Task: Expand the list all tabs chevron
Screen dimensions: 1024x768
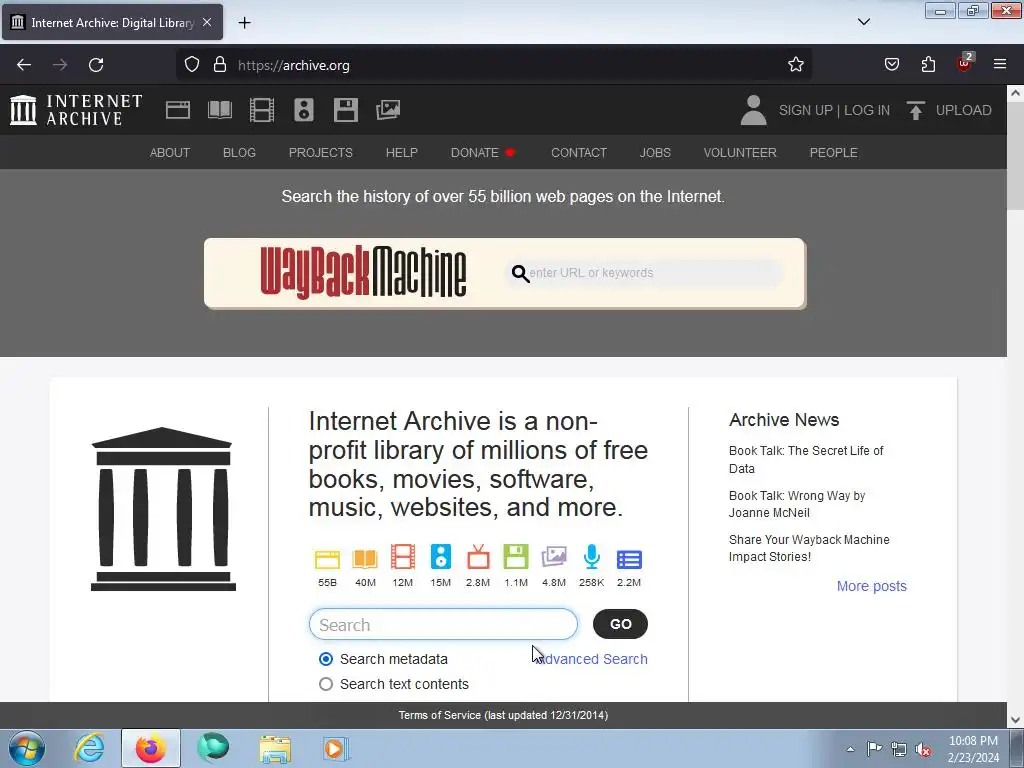Action: click(x=863, y=22)
